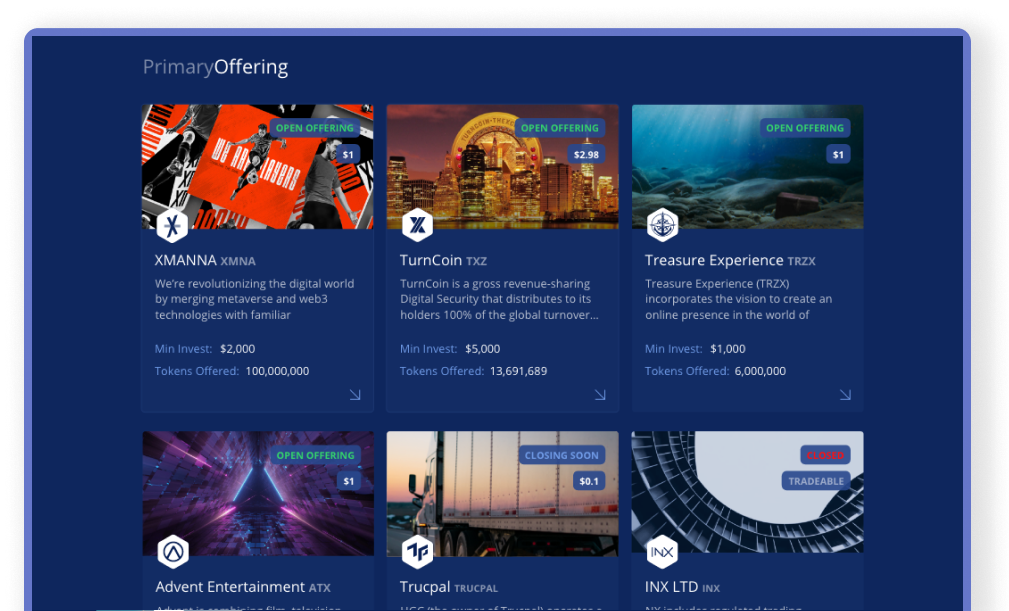Click the Closed badge on INX LTD
This screenshot has width=1009, height=611.
coord(825,455)
